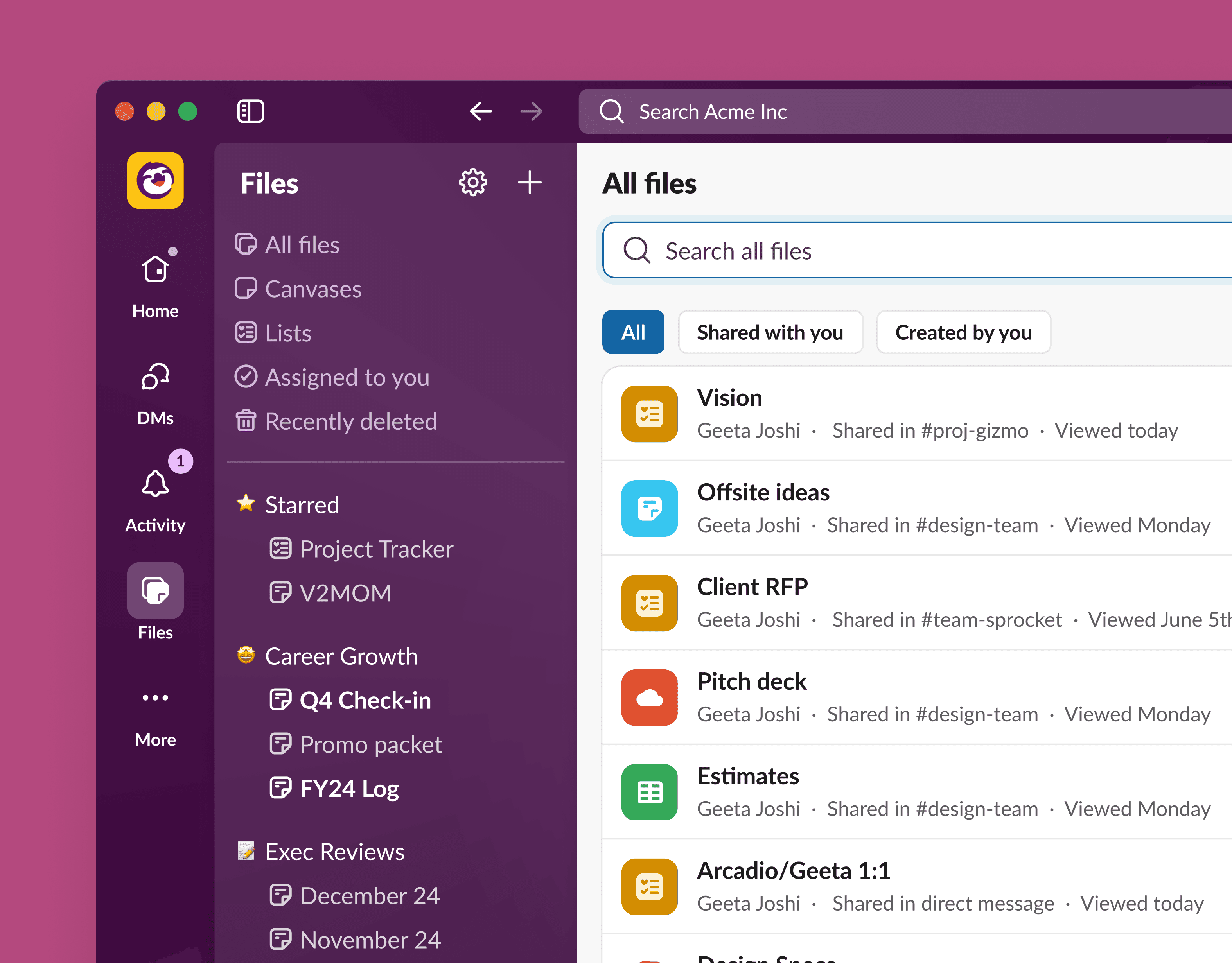Open the Acme Inc workspace icon
This screenshot has width=1232, height=963.
coord(155,181)
